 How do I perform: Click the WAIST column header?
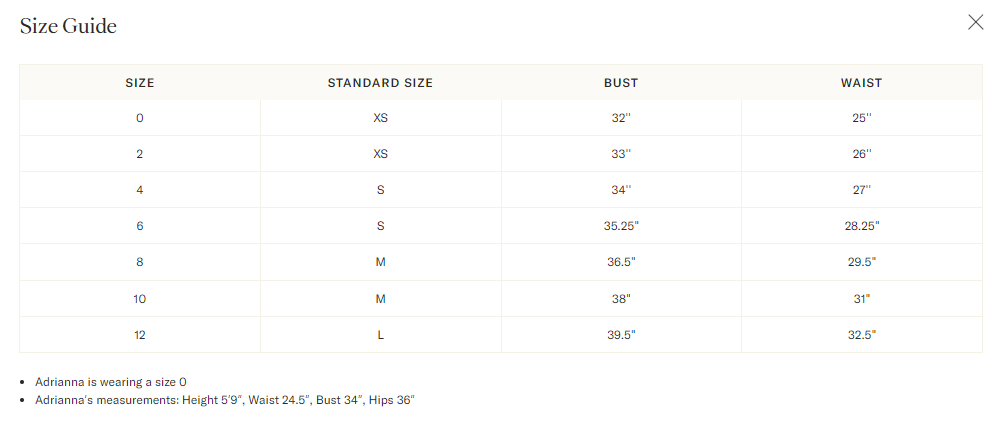pos(861,83)
